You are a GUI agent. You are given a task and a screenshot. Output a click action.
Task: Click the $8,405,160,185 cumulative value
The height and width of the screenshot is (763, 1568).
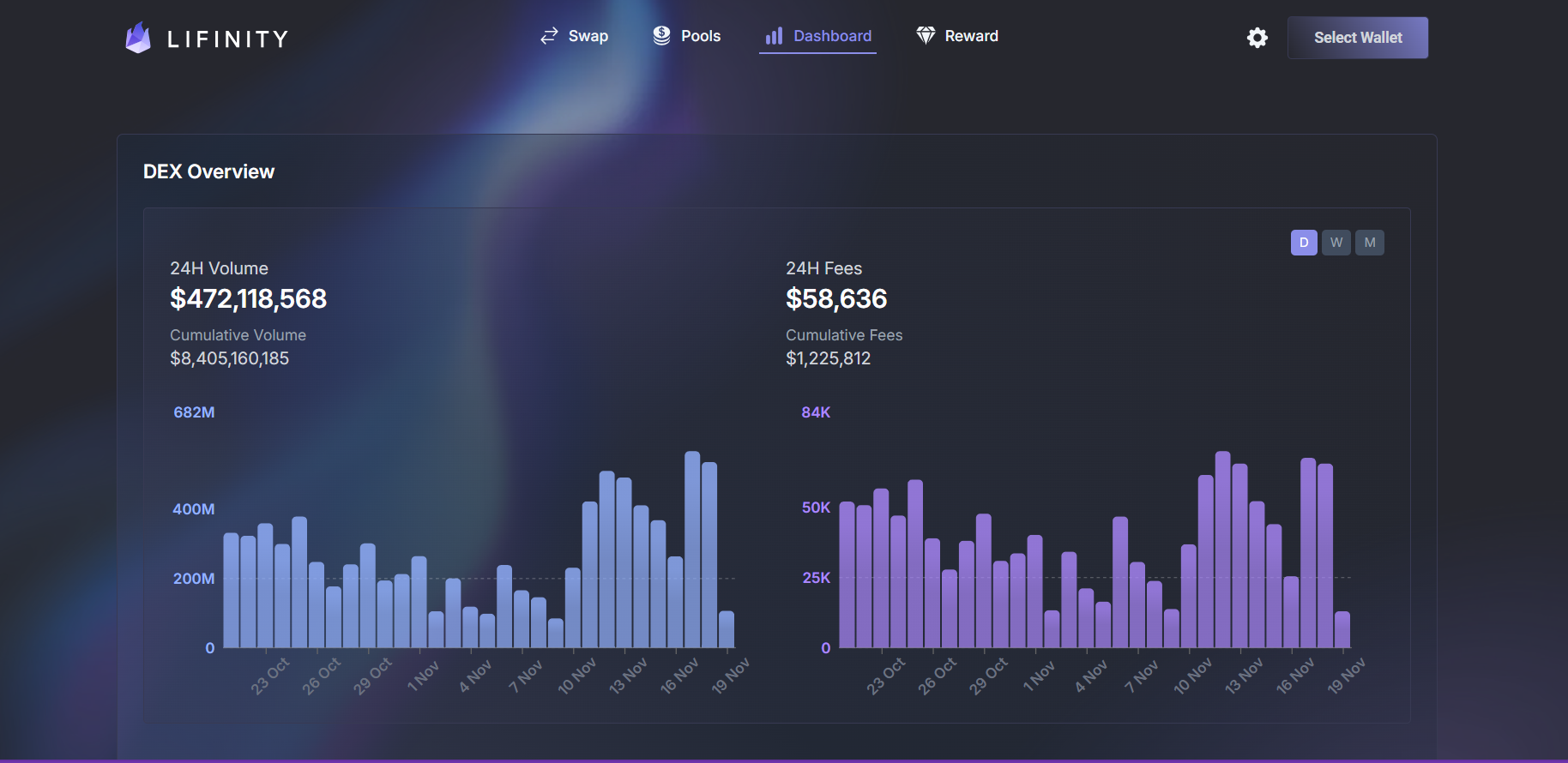(230, 358)
